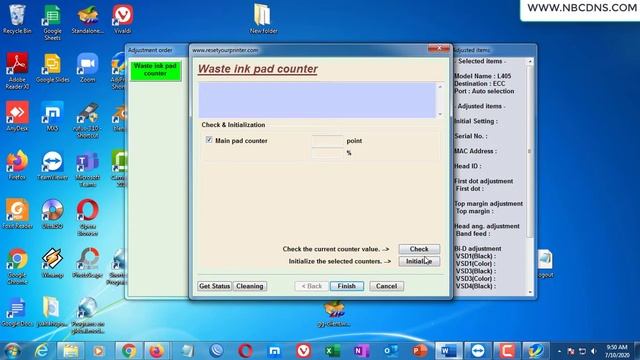Viewport: 640px width, 360px height.
Task: Click the Main pad counter percent field
Action: (x=327, y=153)
